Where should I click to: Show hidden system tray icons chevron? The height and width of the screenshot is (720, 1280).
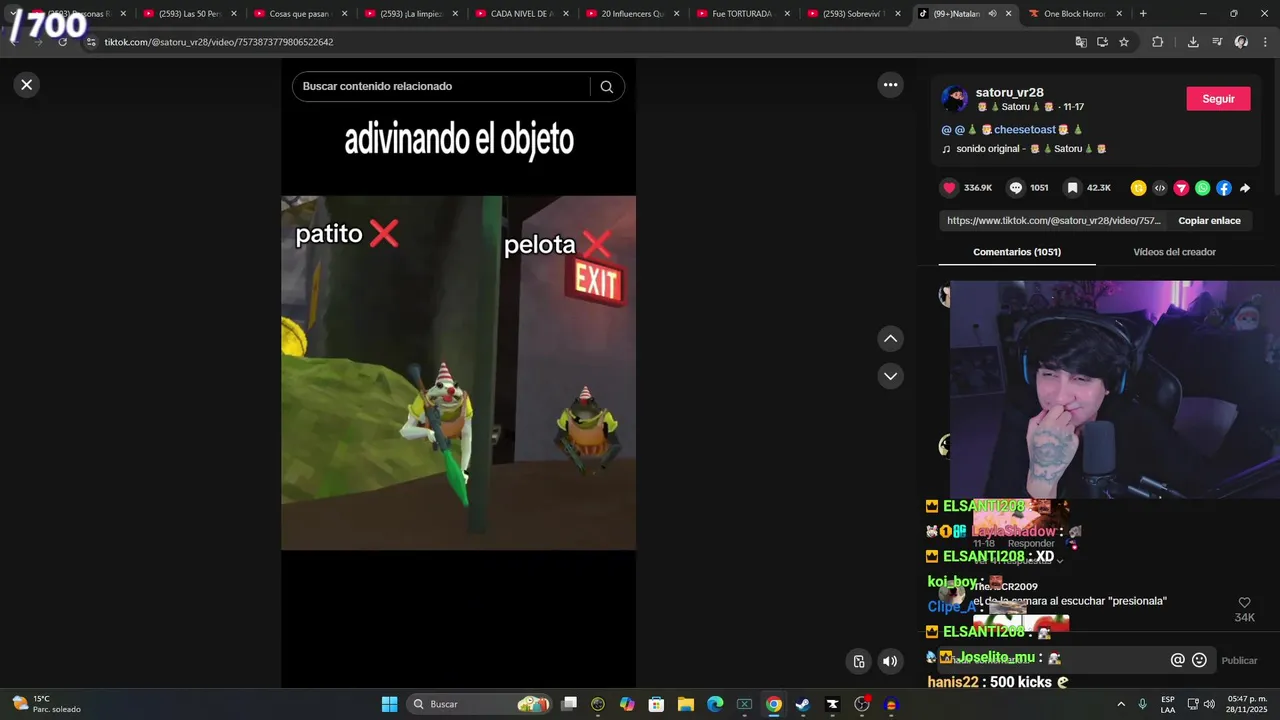pyautogui.click(x=1120, y=704)
